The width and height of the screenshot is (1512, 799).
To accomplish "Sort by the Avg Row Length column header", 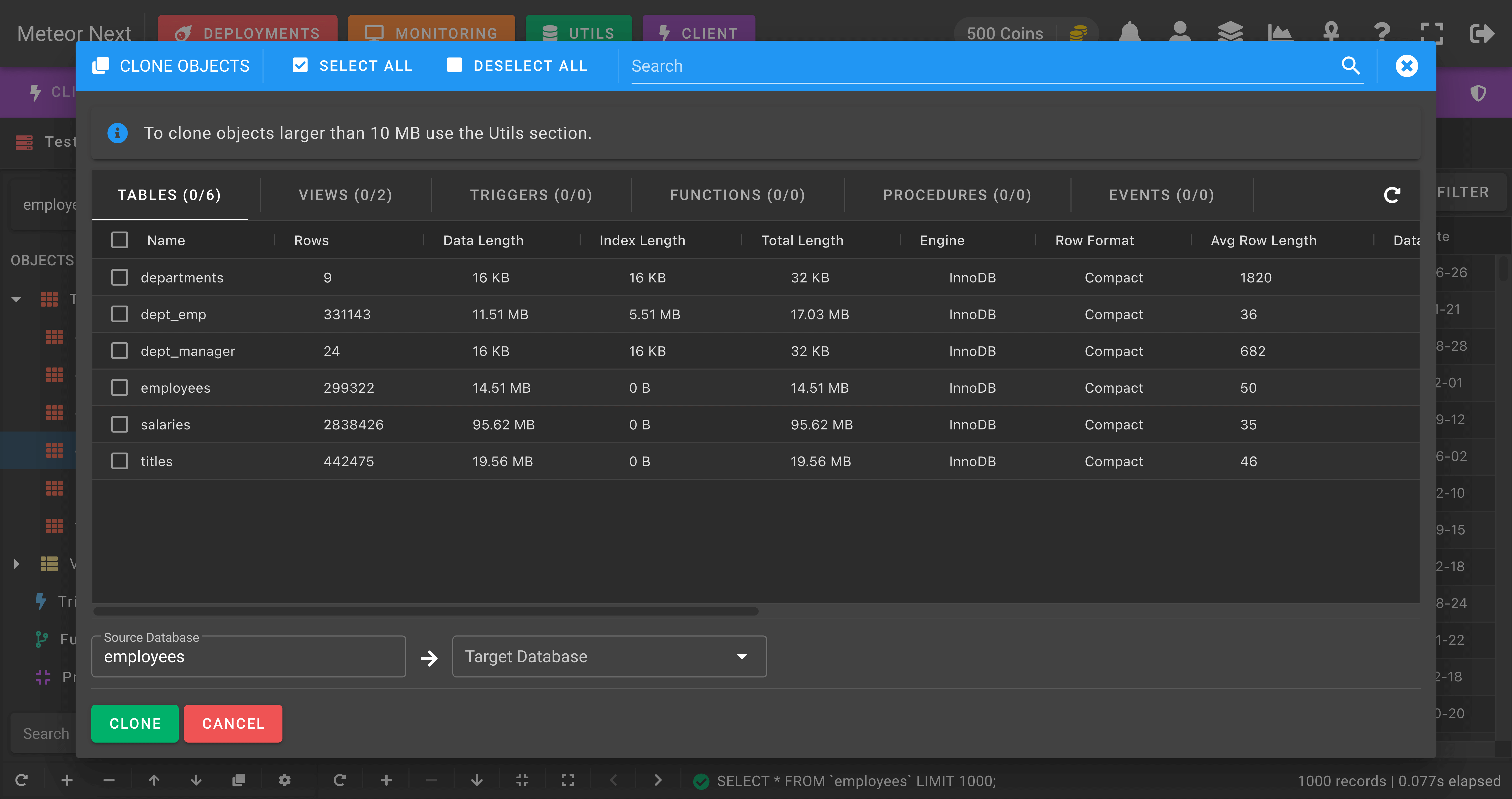I will click(1263, 240).
